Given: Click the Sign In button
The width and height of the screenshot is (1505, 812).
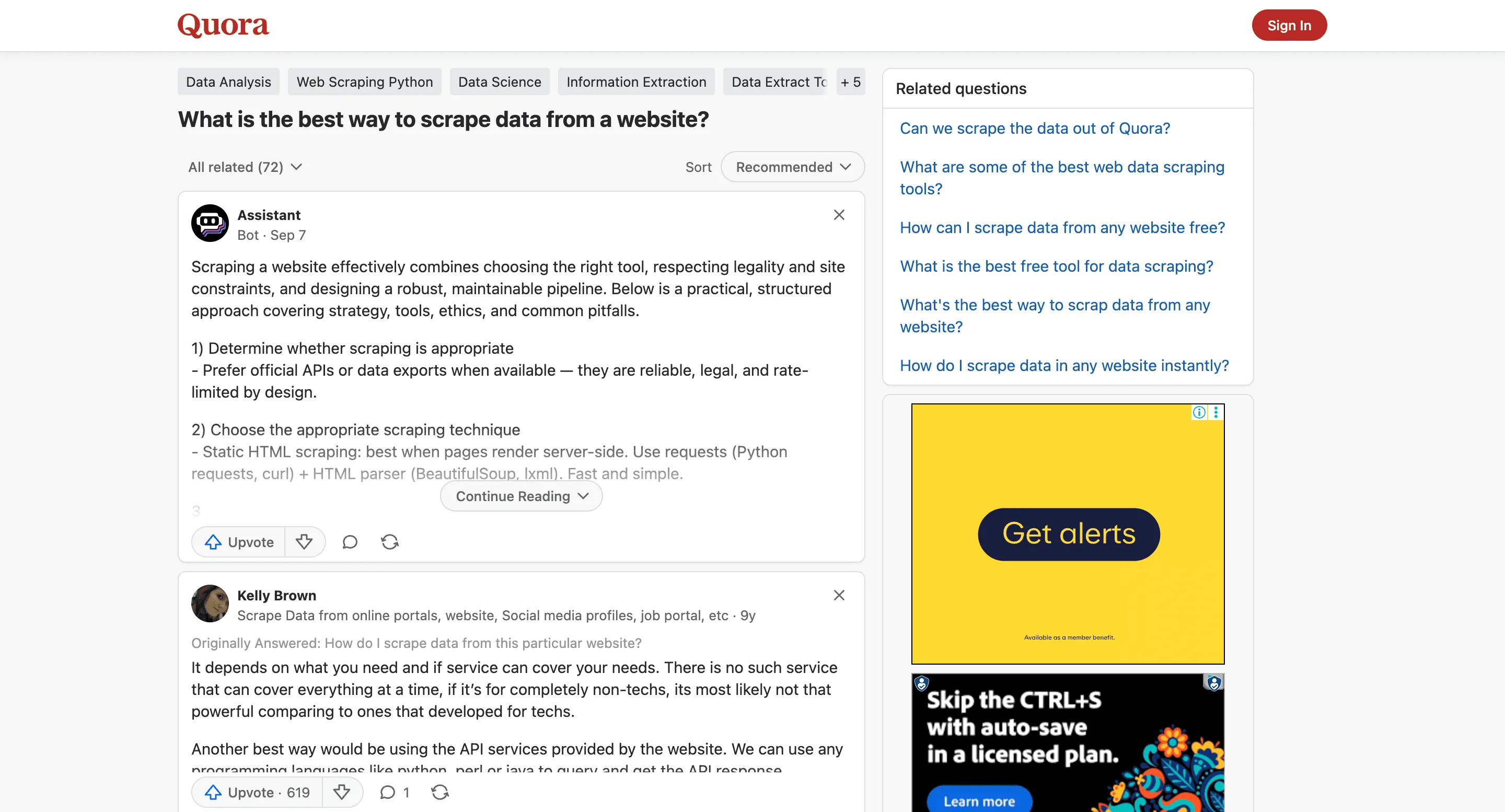Looking at the screenshot, I should tap(1289, 25).
